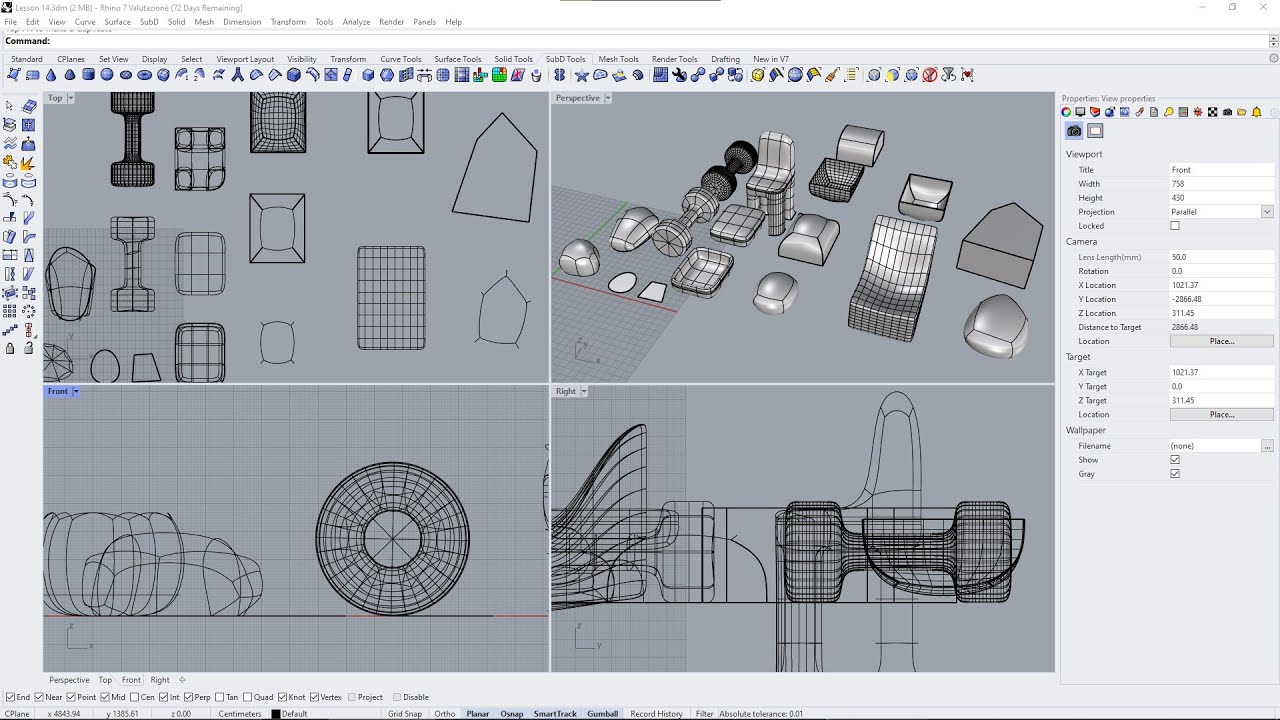Click the Default layer color swatch in status bar

tap(274, 714)
